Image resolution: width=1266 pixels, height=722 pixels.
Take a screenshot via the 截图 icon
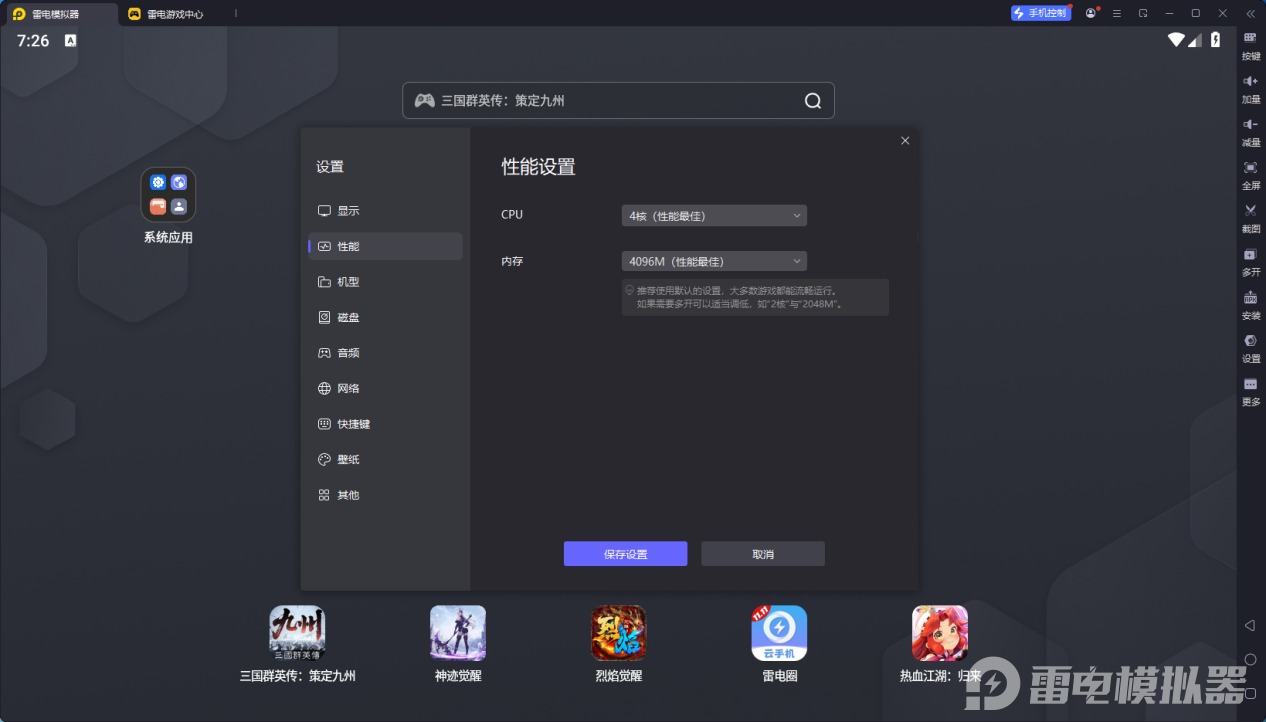point(1249,219)
